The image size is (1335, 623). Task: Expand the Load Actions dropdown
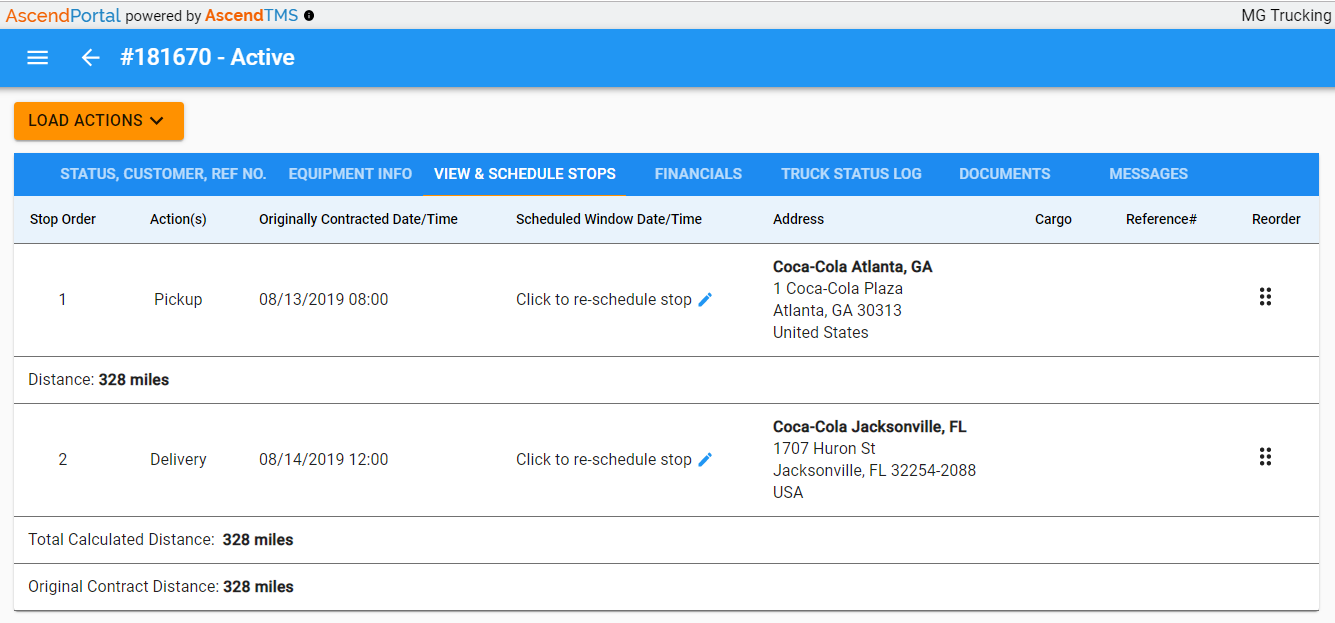(99, 121)
